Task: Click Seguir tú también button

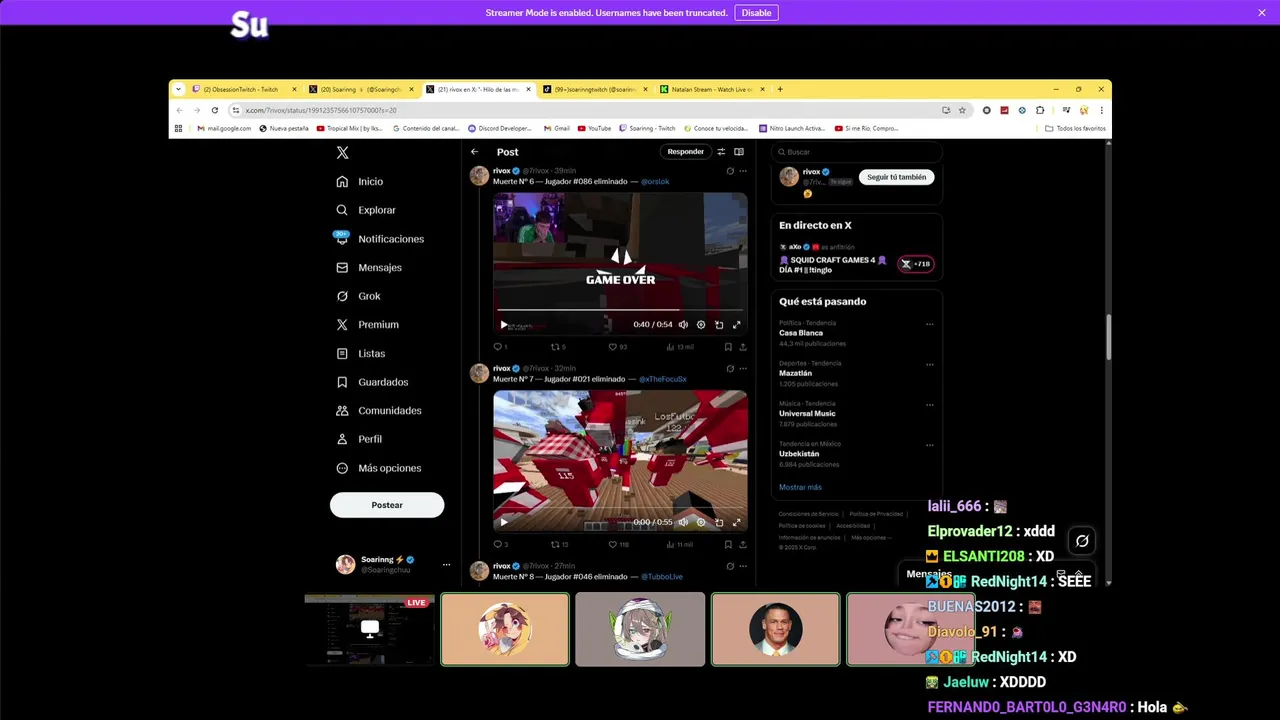Action: pyautogui.click(x=896, y=177)
